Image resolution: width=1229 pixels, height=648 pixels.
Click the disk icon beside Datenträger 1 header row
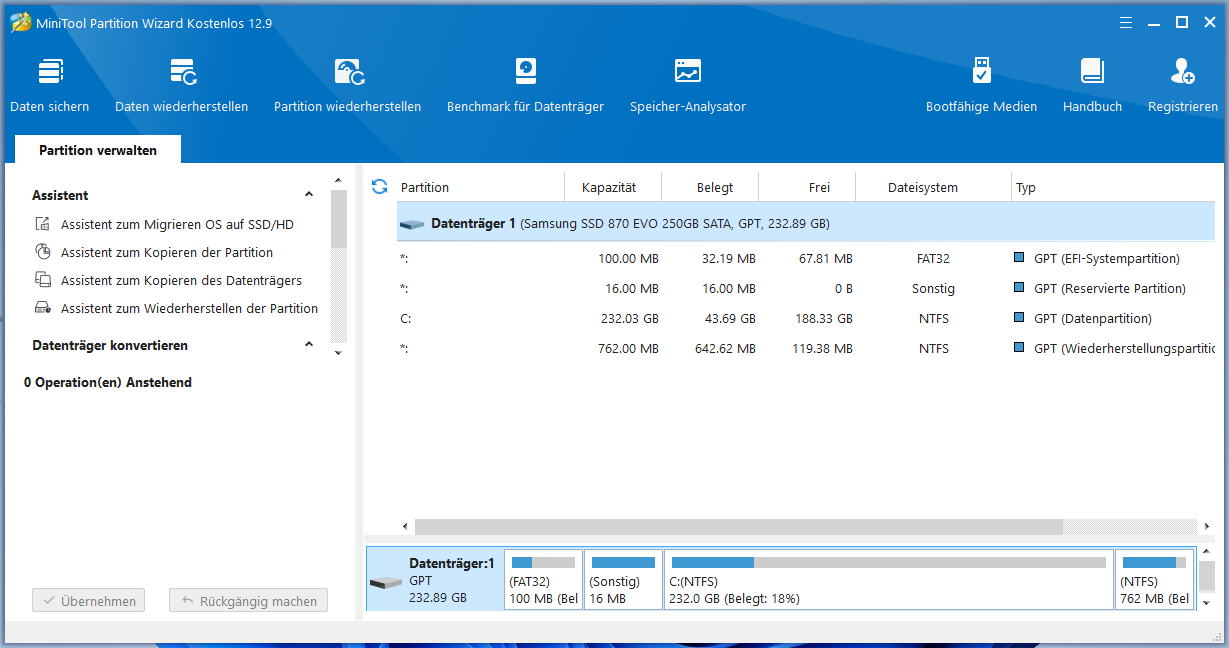(x=411, y=224)
